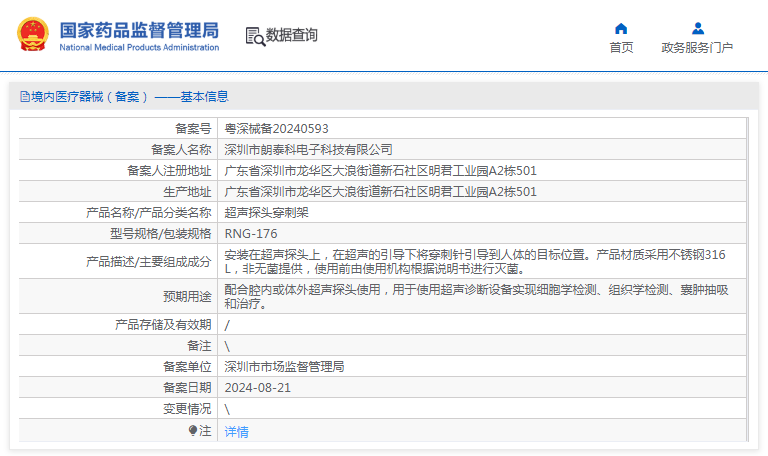Open 国家药品监督管理局 title link

(x=139, y=30)
